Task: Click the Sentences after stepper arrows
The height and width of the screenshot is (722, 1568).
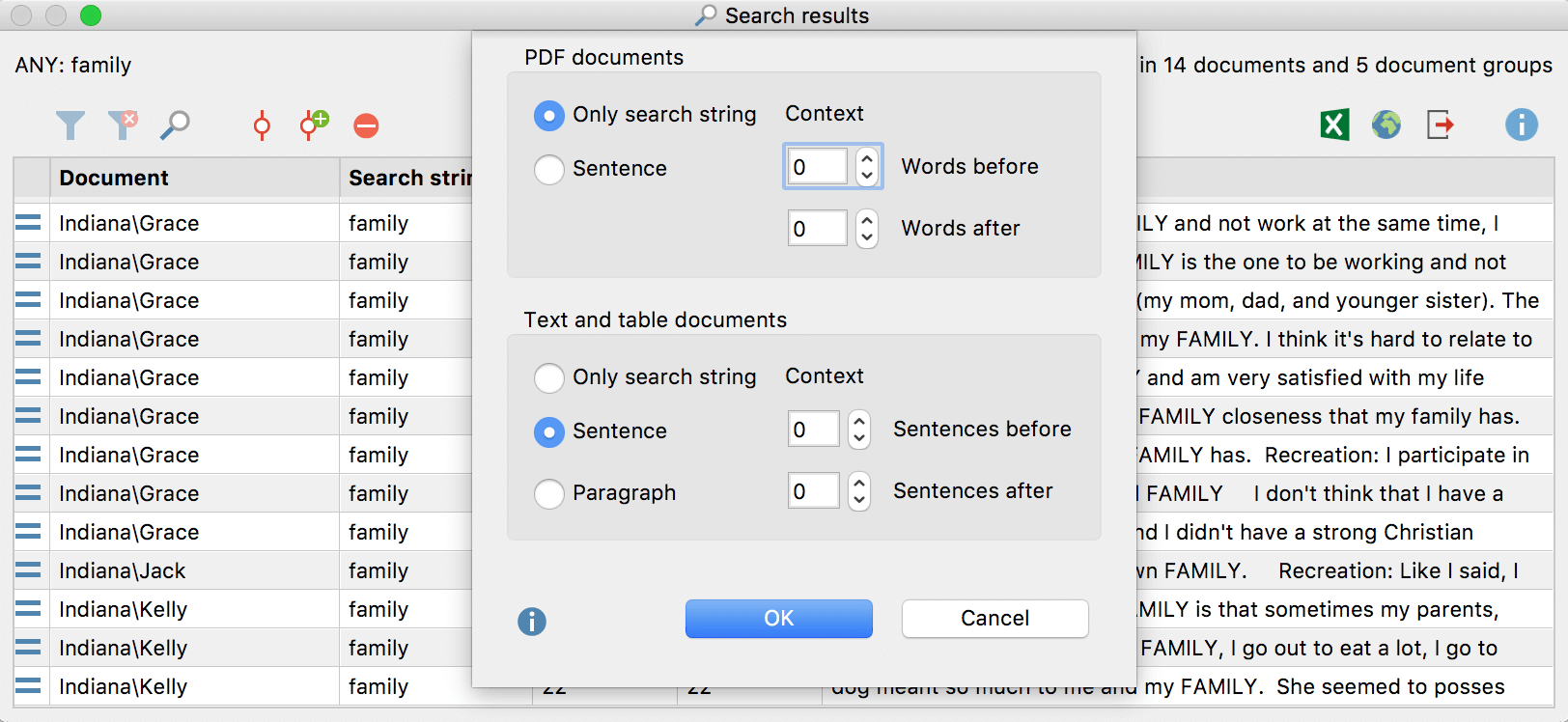Action: pos(859,491)
